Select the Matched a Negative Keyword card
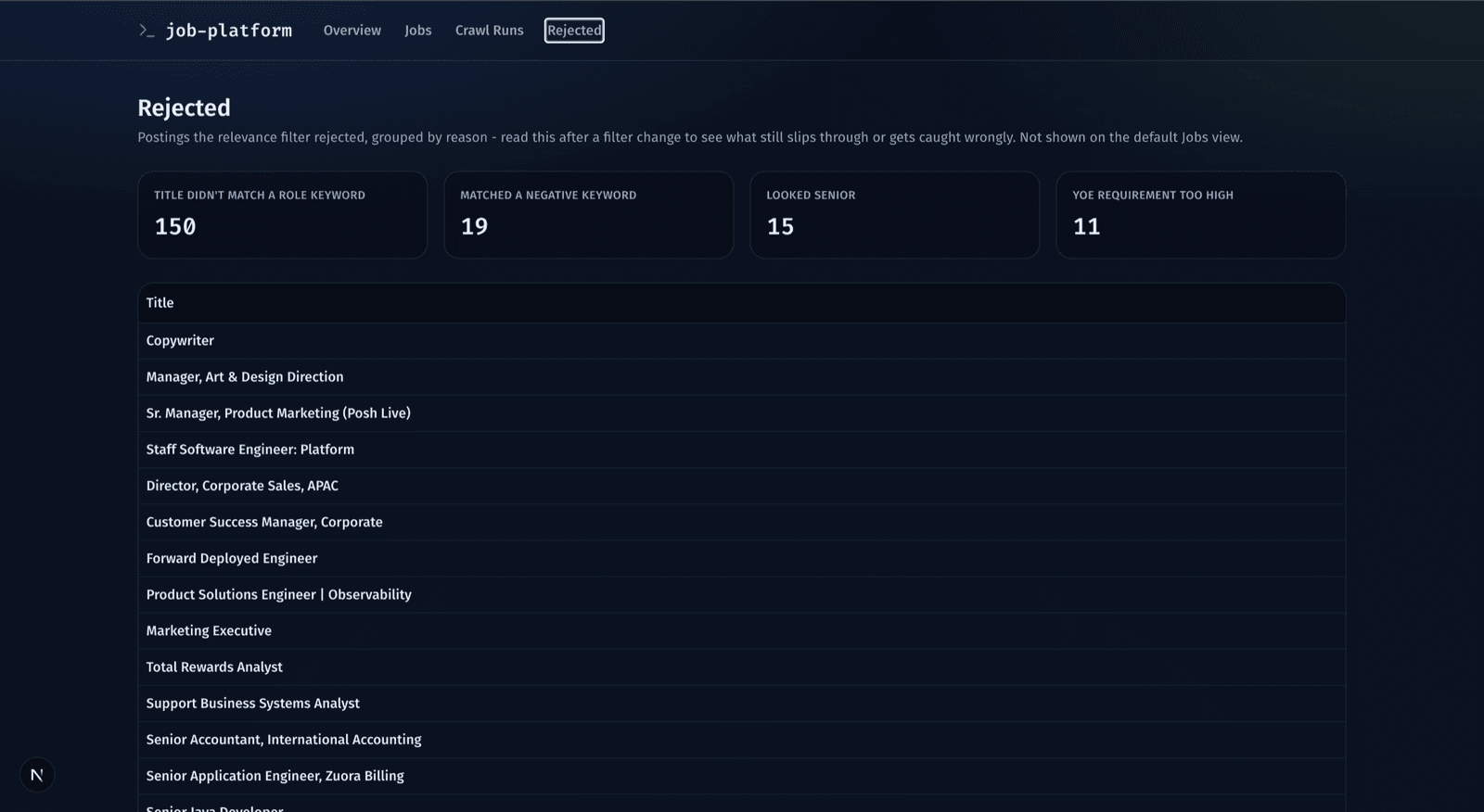 tap(589, 215)
